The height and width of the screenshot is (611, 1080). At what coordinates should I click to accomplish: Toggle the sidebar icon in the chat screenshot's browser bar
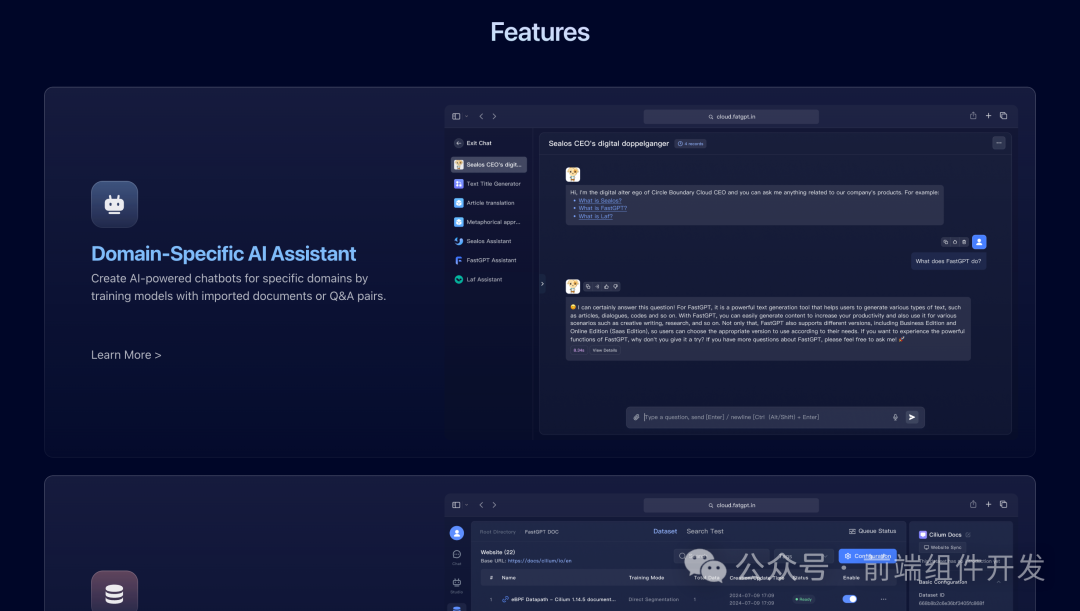456,116
